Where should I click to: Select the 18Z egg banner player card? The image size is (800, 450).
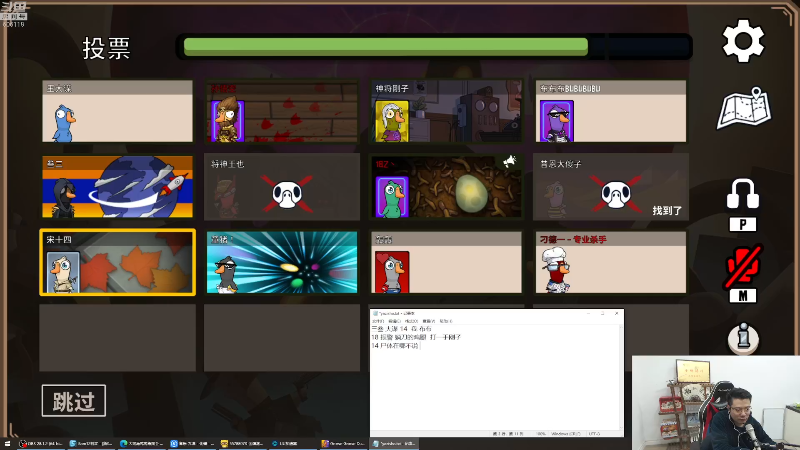coord(446,187)
